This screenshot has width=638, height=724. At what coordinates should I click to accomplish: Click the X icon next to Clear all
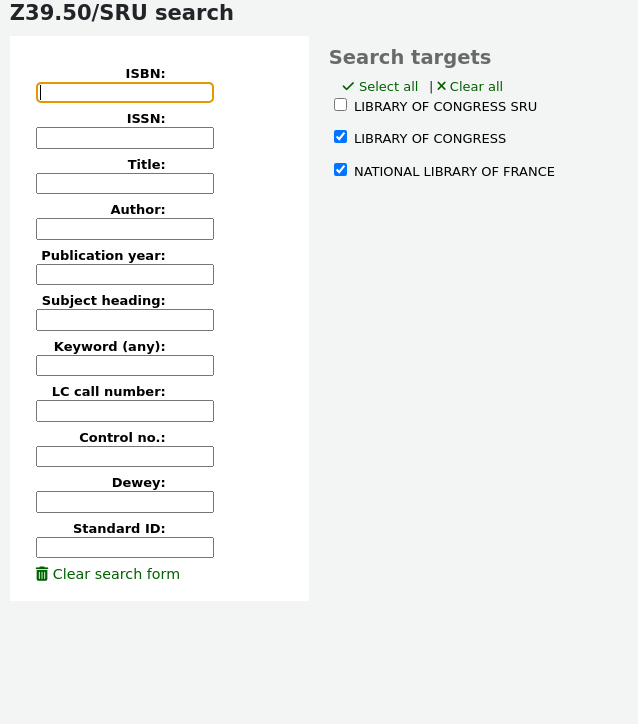(441, 86)
